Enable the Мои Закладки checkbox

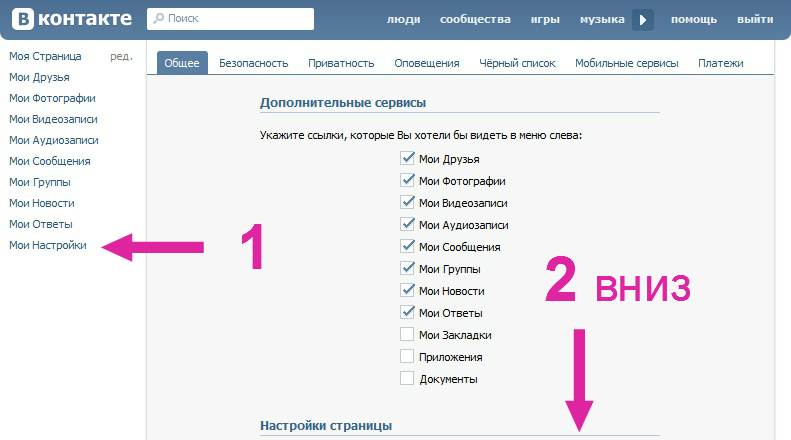407,334
